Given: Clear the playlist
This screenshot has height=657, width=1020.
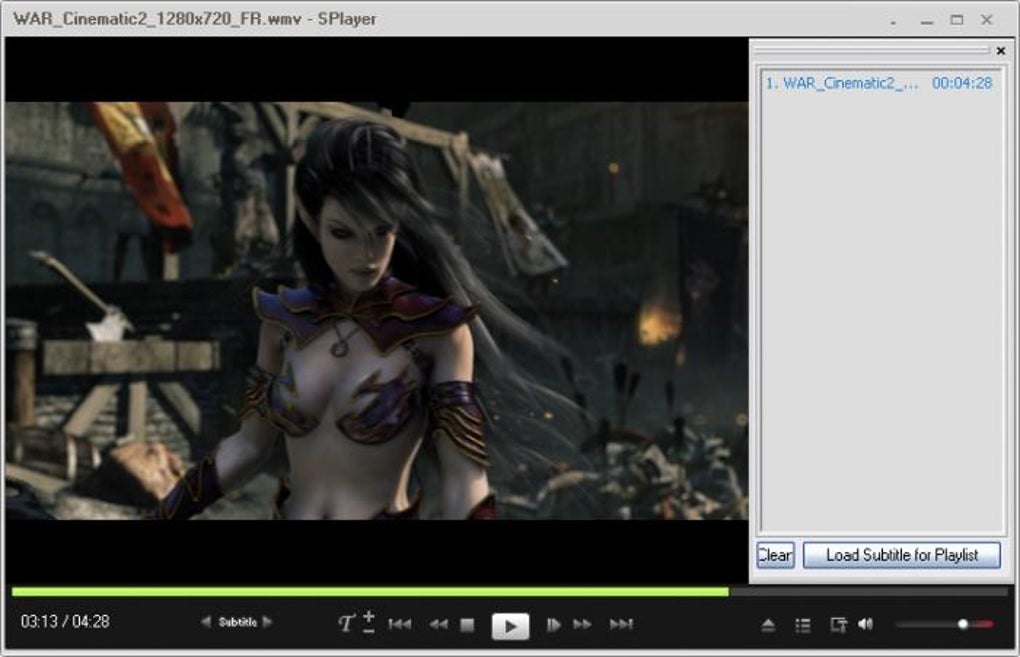Looking at the screenshot, I should (775, 556).
